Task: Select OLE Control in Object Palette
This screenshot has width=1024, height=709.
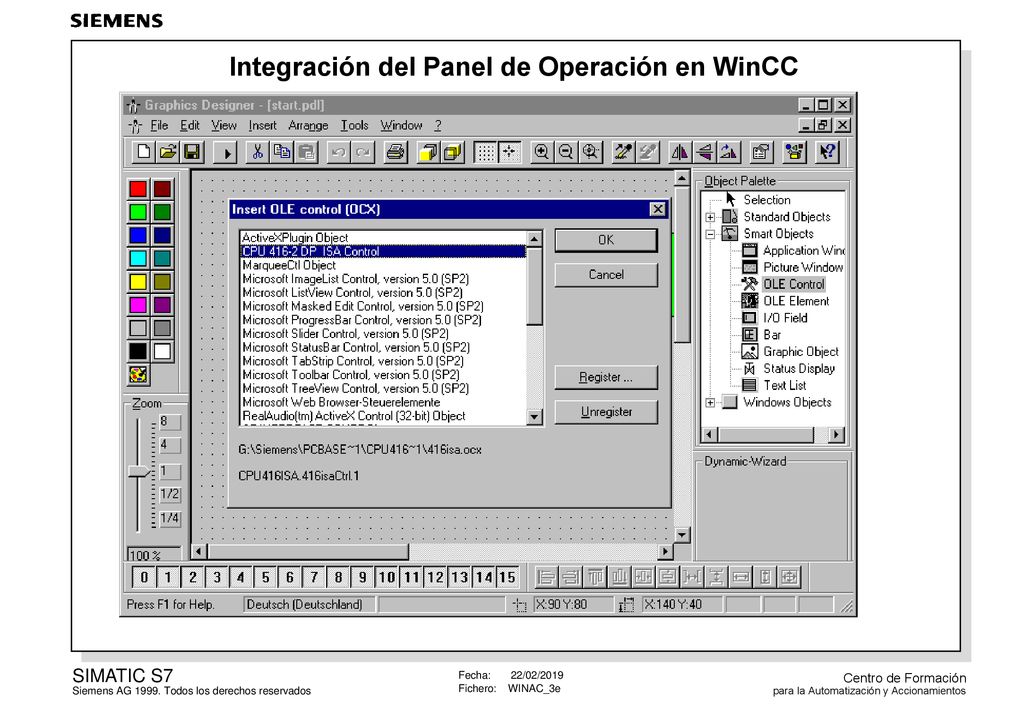Action: 794,284
